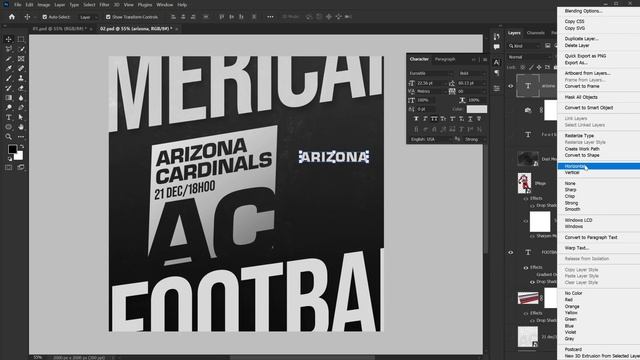This screenshot has width=640, height=360.
Task: Choose Convert to Paragraph Text
Action: [x=591, y=237]
